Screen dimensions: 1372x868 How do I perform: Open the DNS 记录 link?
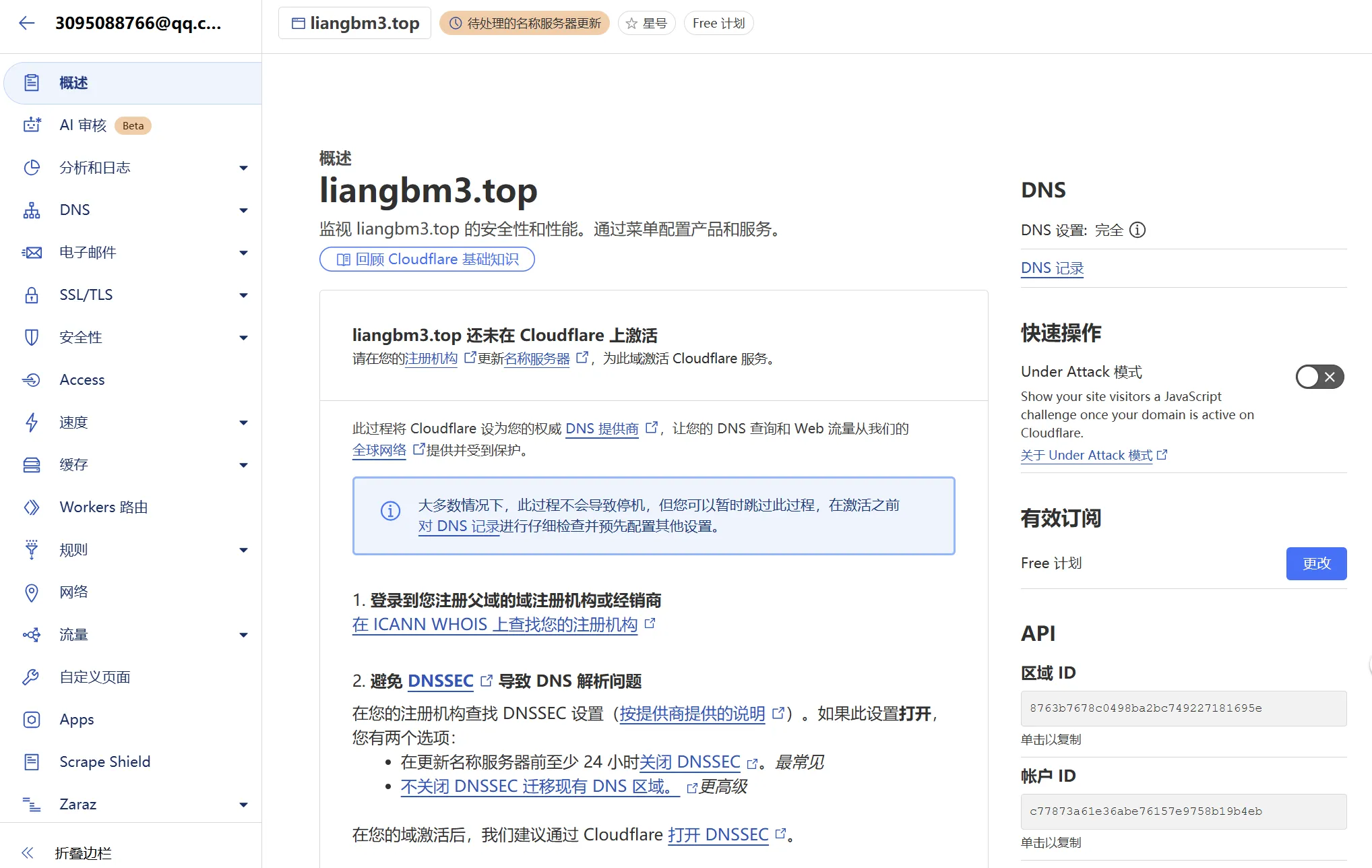pyautogui.click(x=1051, y=268)
